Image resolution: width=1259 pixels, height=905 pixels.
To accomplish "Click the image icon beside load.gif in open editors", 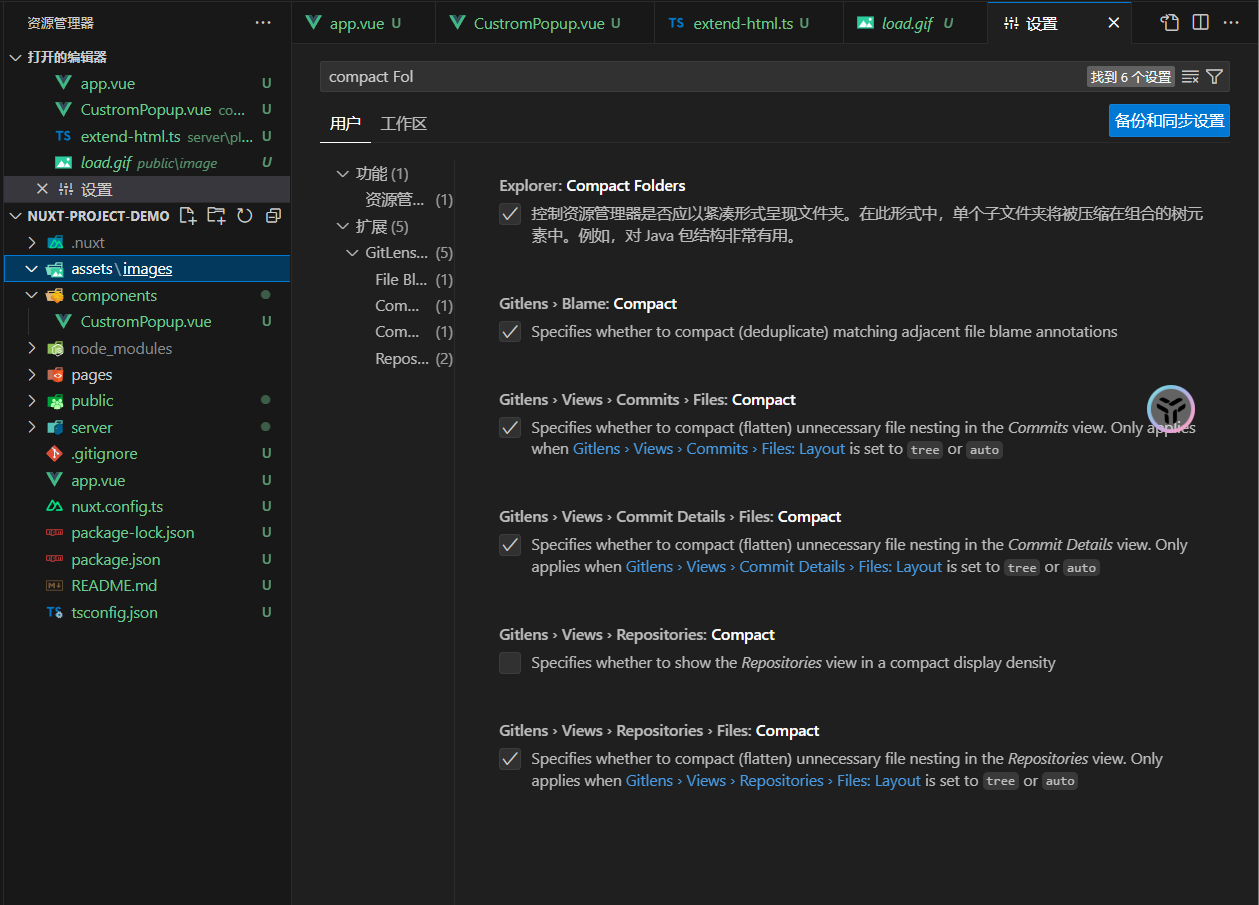I will (x=64, y=162).
